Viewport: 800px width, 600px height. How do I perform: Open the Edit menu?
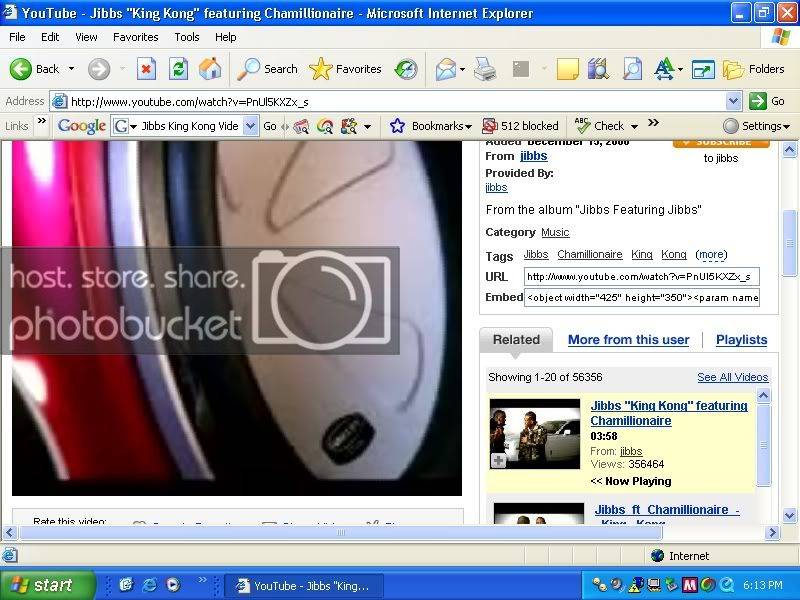49,37
